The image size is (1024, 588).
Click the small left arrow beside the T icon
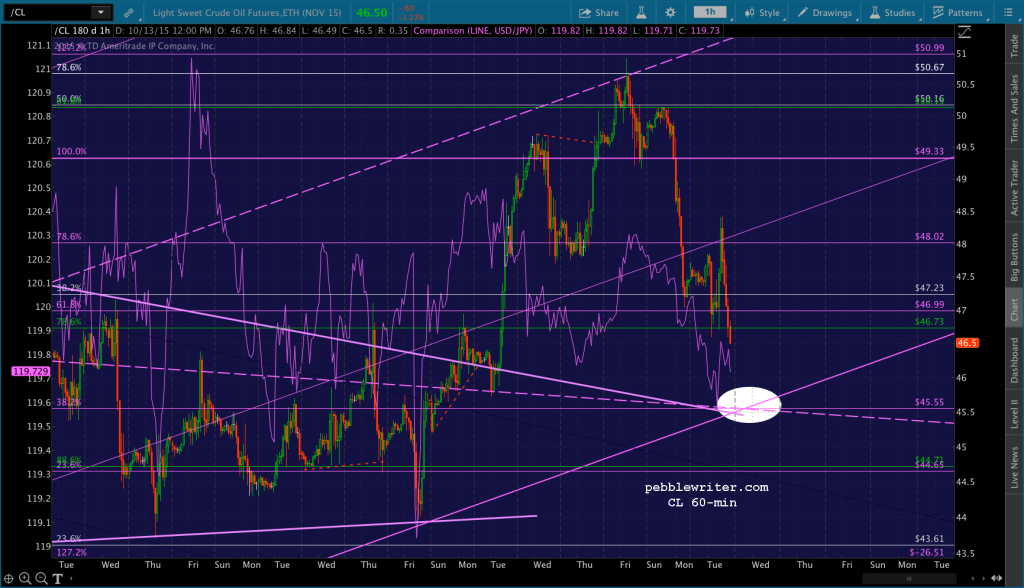pos(71,578)
